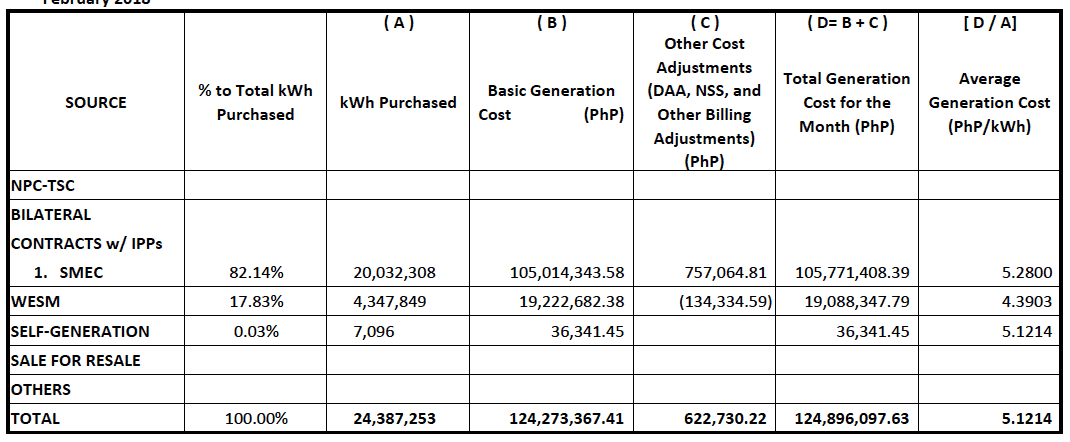Click the 'kWh Purchased' column header

[x=397, y=102]
